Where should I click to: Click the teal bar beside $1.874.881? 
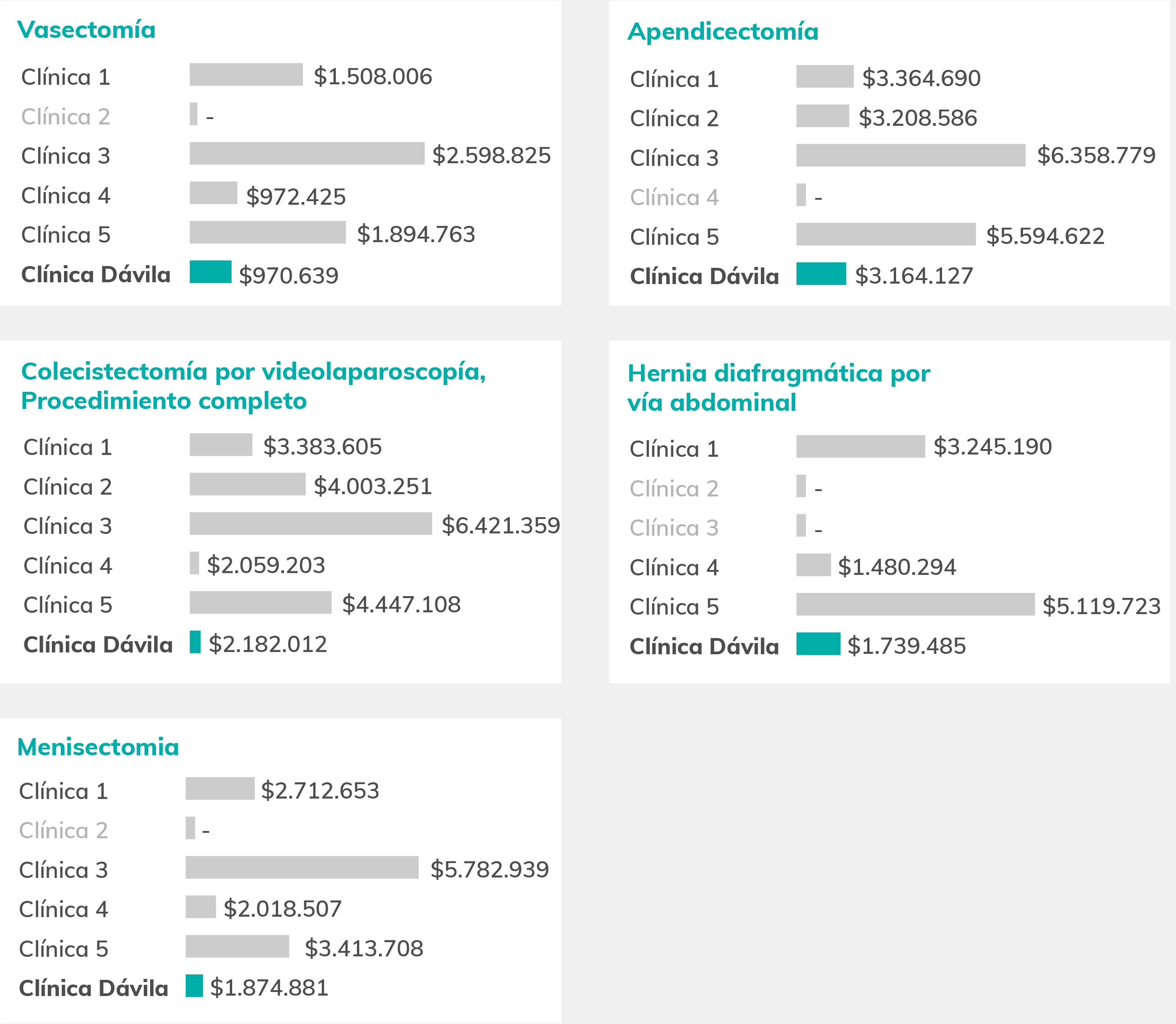coord(194,986)
